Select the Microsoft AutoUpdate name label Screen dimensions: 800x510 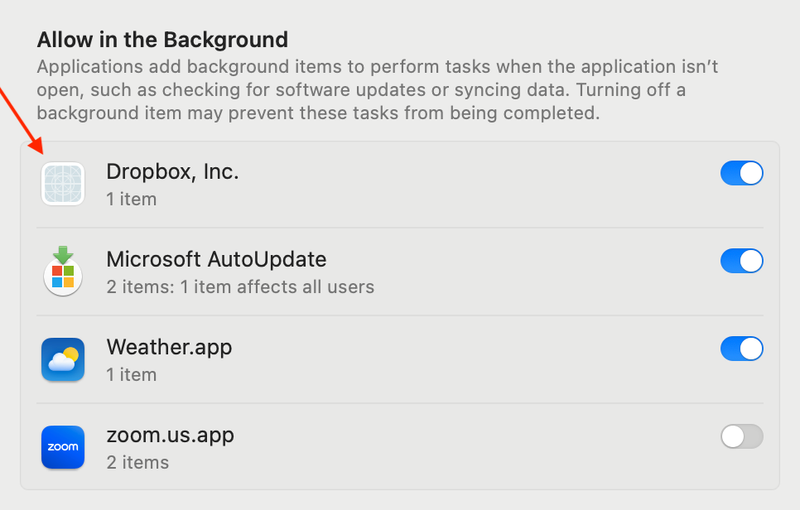click(x=216, y=260)
